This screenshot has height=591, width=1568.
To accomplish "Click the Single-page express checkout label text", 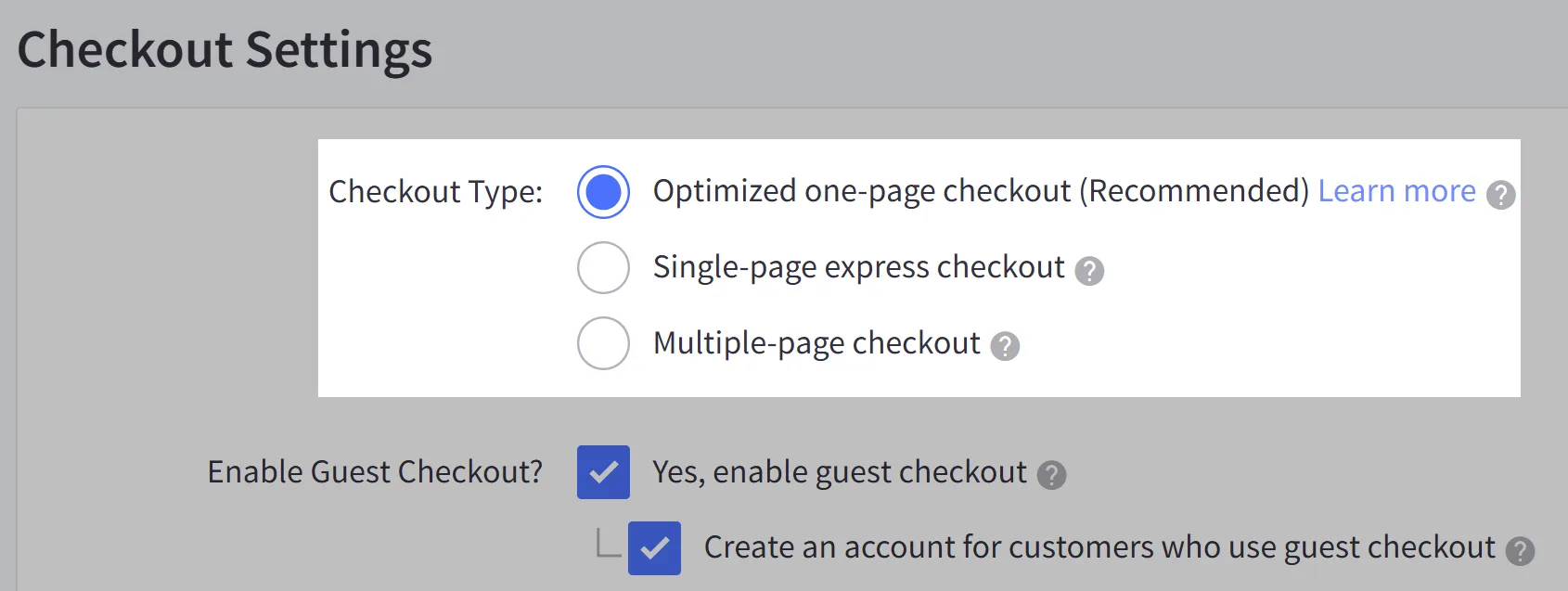I will pos(858,268).
